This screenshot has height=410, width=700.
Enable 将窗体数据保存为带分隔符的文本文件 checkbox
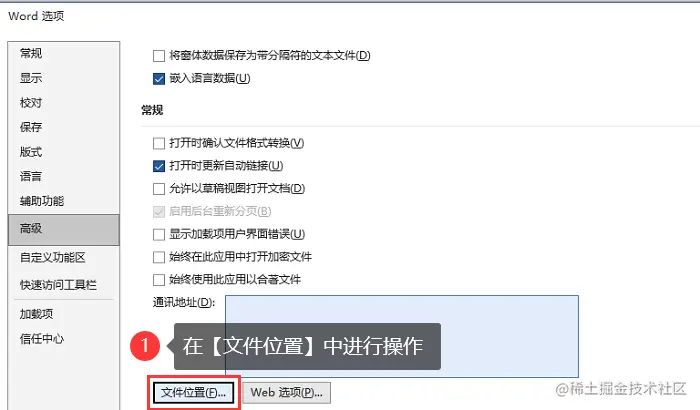[159, 56]
